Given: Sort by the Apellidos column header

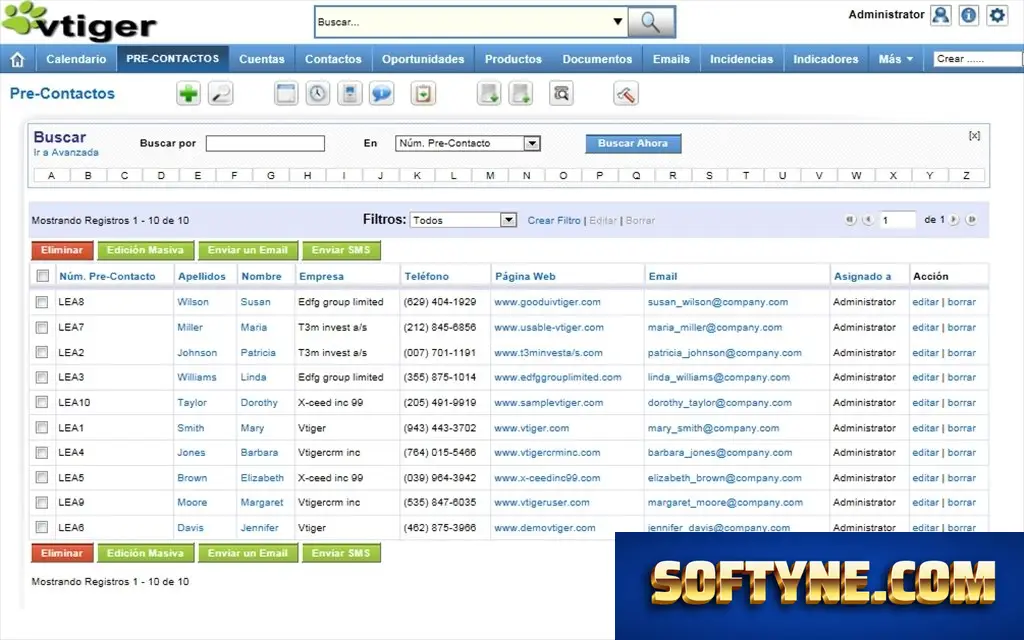Looking at the screenshot, I should [201, 276].
